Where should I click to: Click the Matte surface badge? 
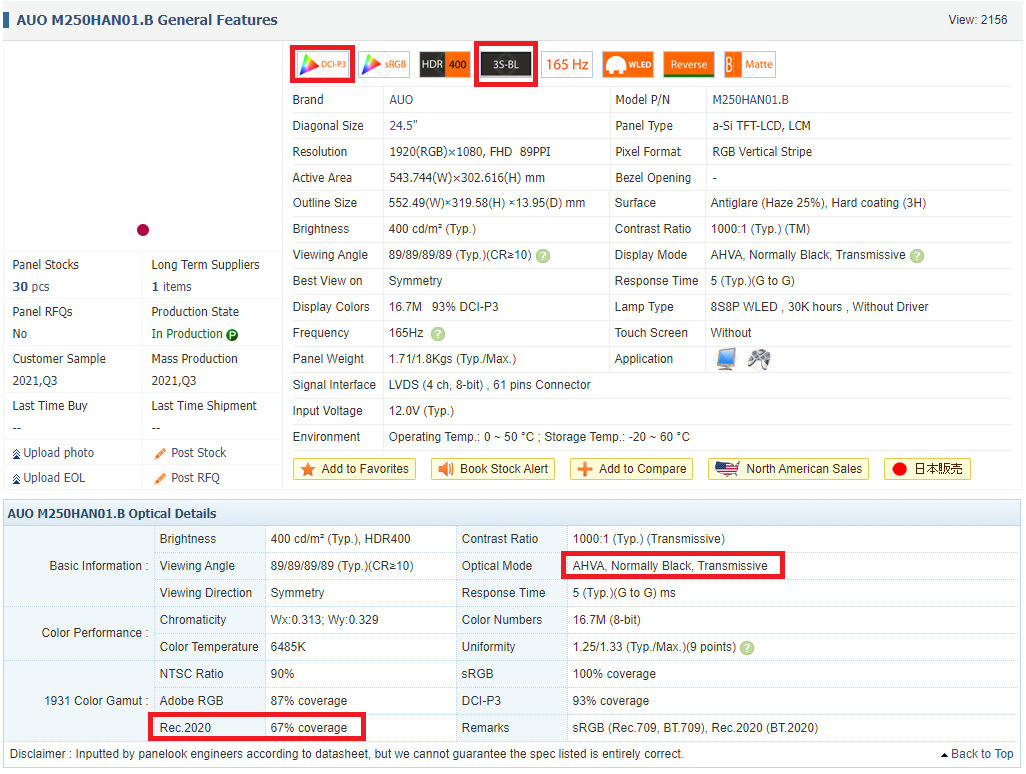coord(750,64)
